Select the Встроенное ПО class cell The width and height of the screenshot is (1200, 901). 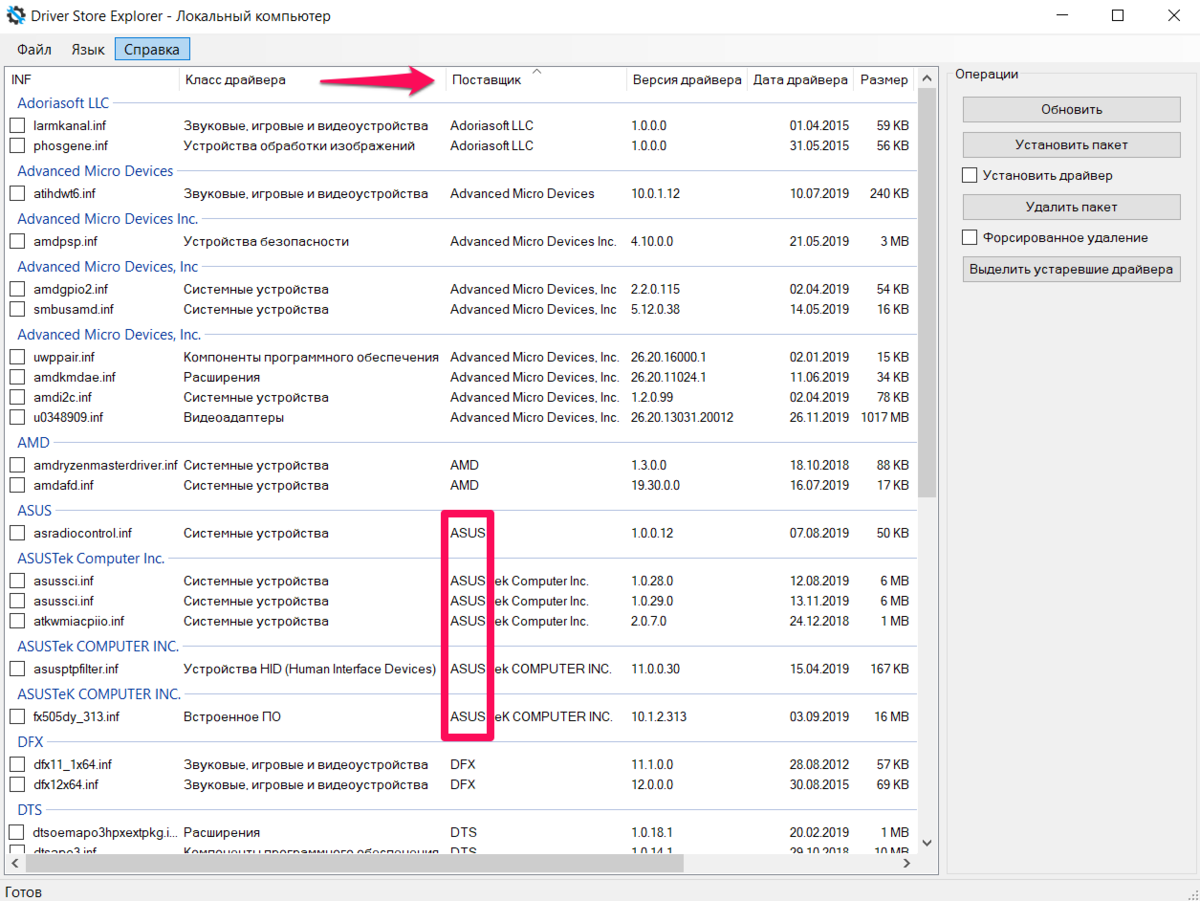pos(233,717)
